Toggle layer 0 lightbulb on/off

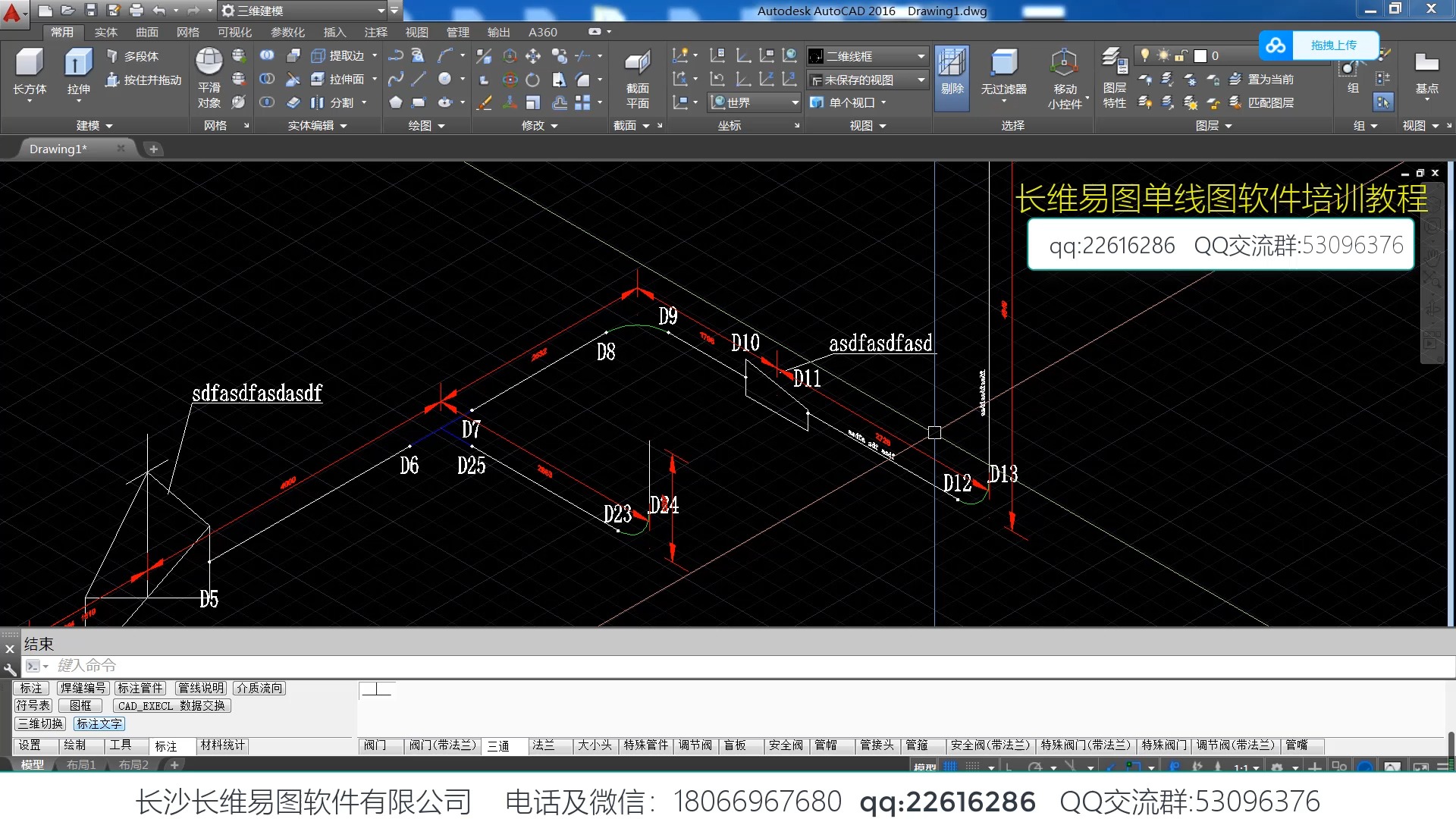pyautogui.click(x=1144, y=55)
